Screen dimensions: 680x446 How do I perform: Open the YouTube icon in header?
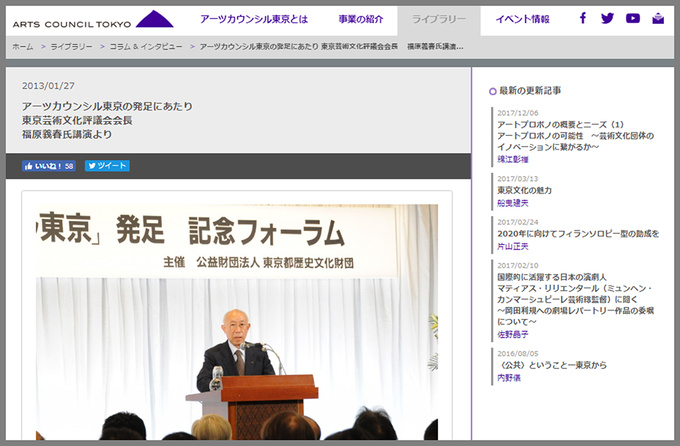pos(632,19)
